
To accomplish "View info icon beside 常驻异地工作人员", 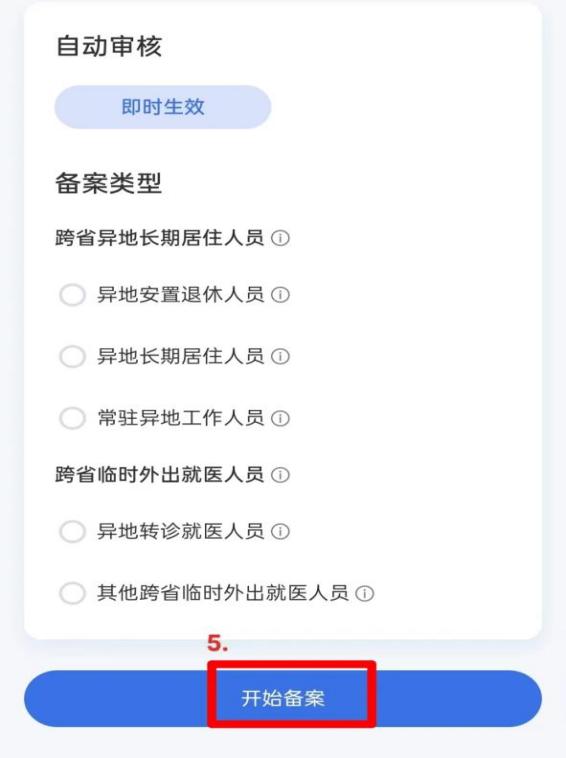I will pos(280,419).
